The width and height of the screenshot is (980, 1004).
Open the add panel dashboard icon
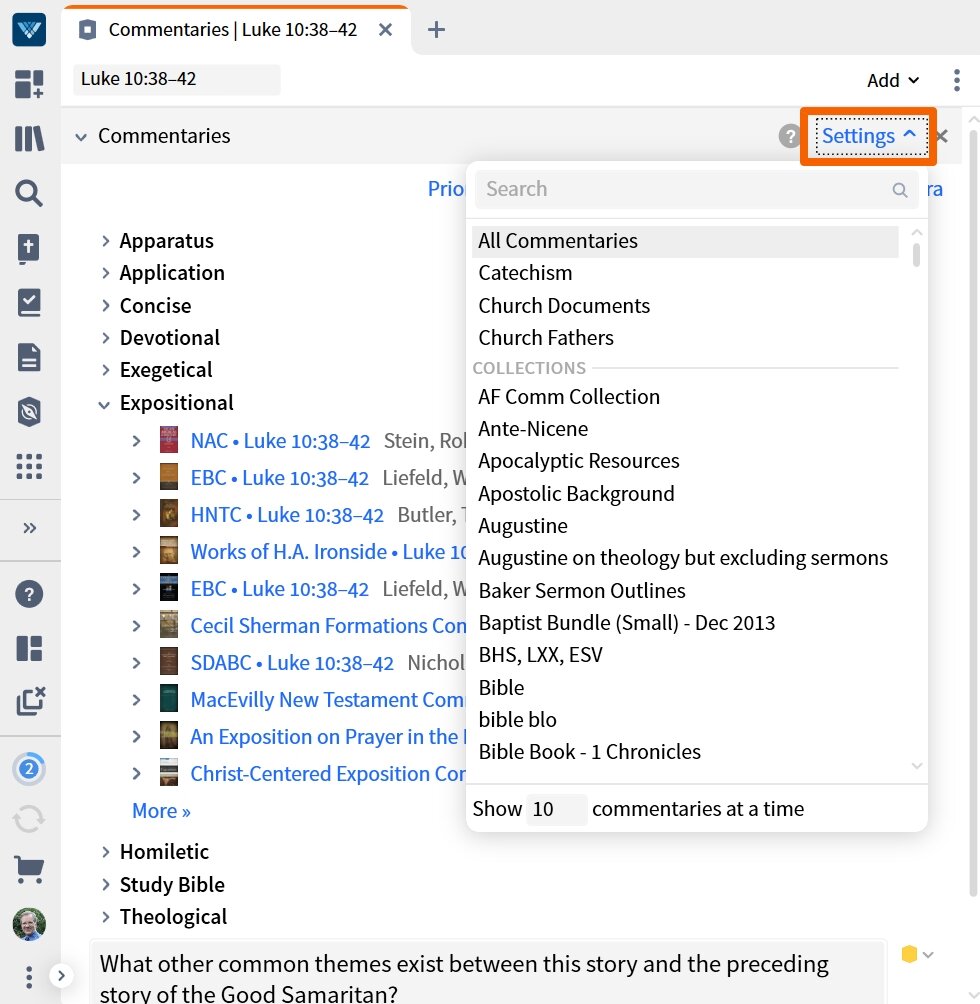pos(29,84)
